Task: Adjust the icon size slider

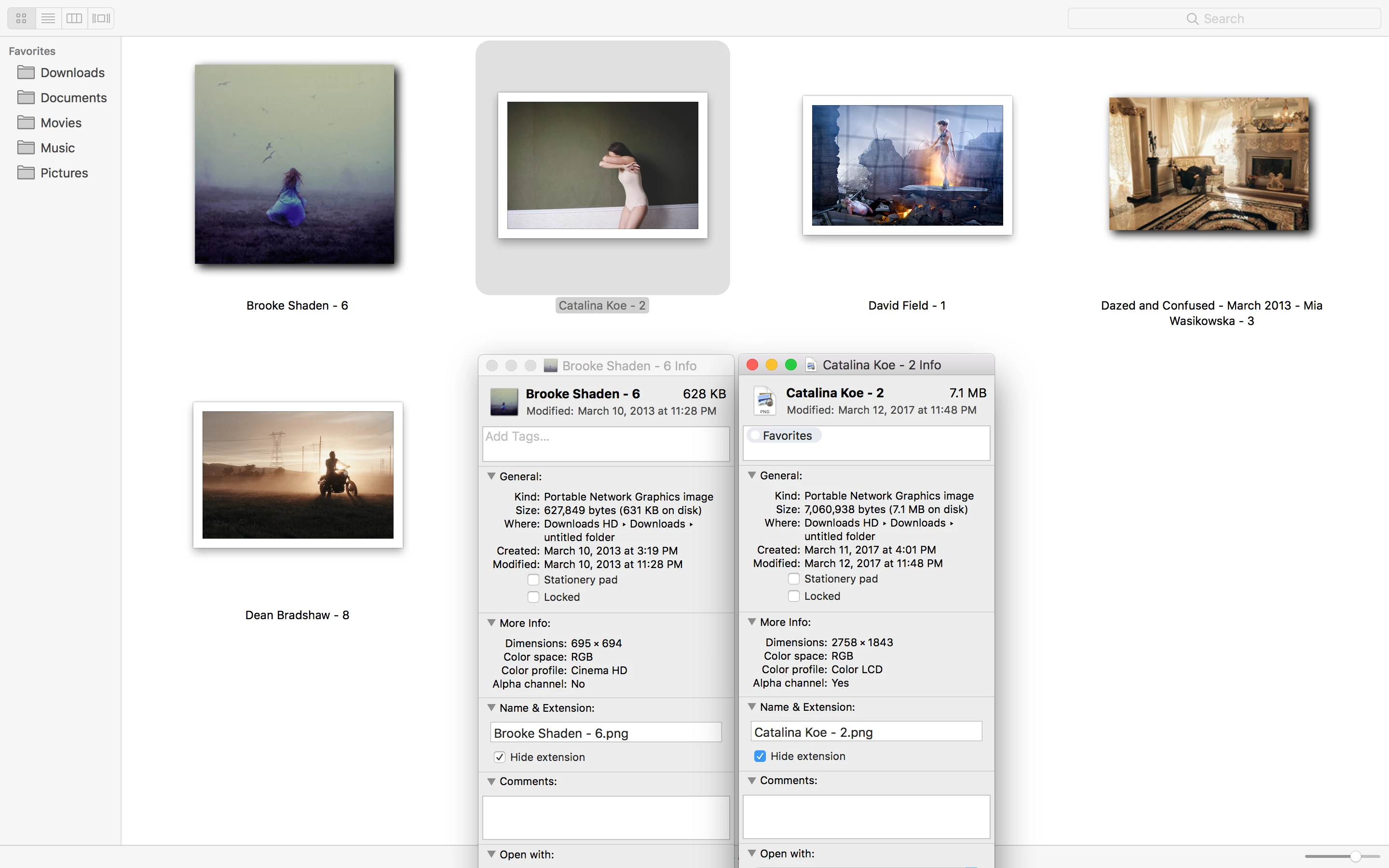Action: (1355, 856)
